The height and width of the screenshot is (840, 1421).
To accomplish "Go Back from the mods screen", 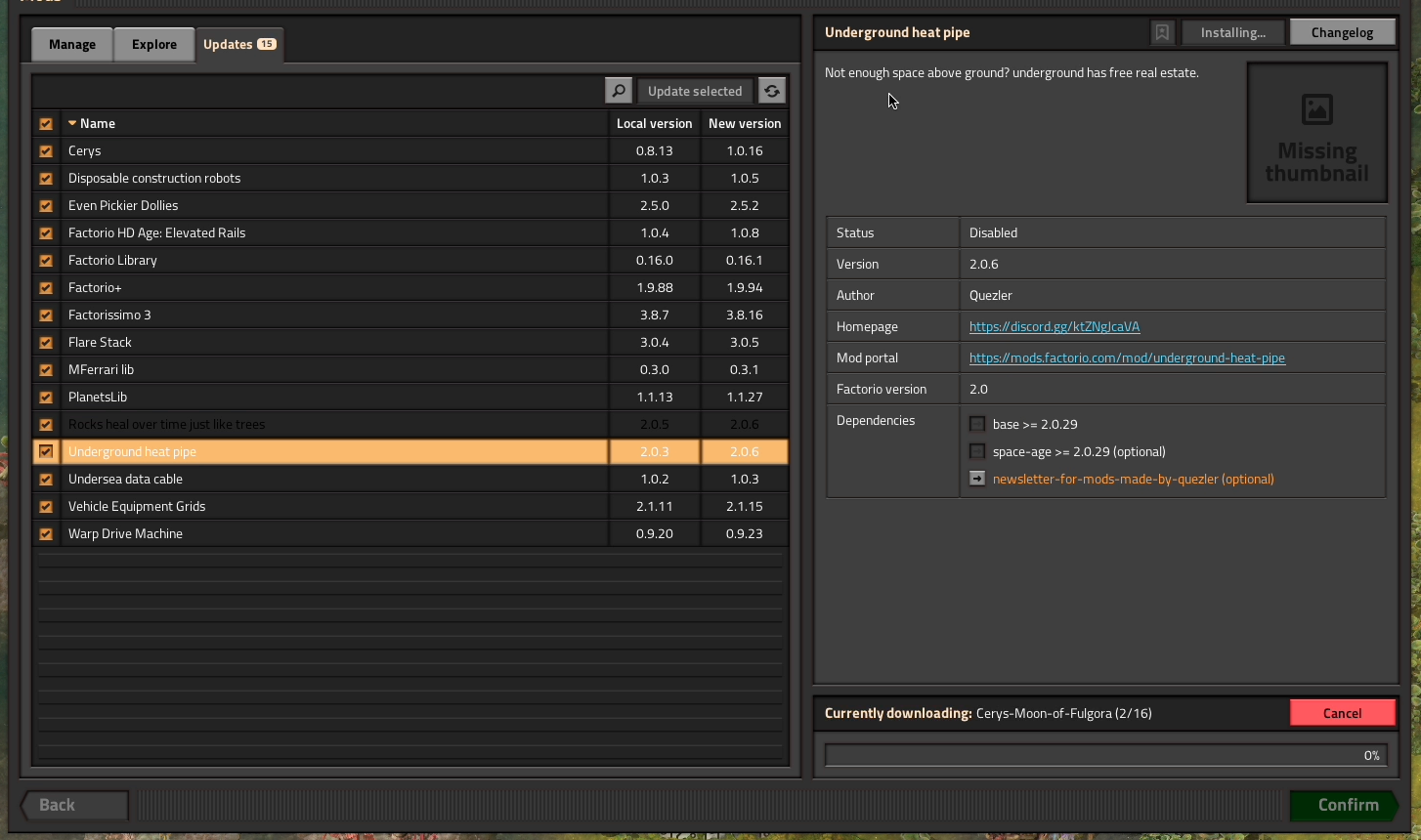I will click(74, 805).
